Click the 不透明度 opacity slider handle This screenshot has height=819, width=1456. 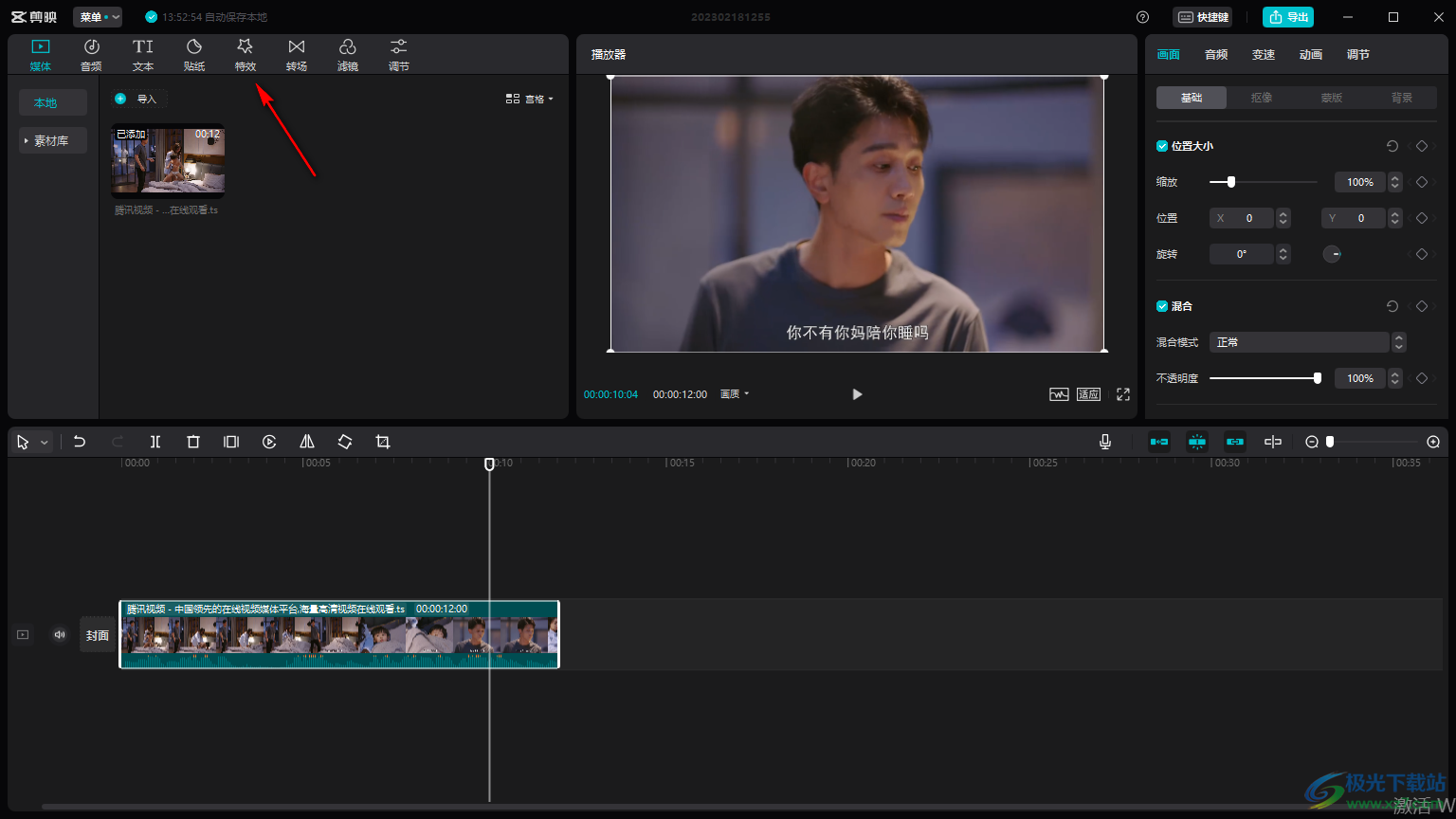pyautogui.click(x=1318, y=378)
